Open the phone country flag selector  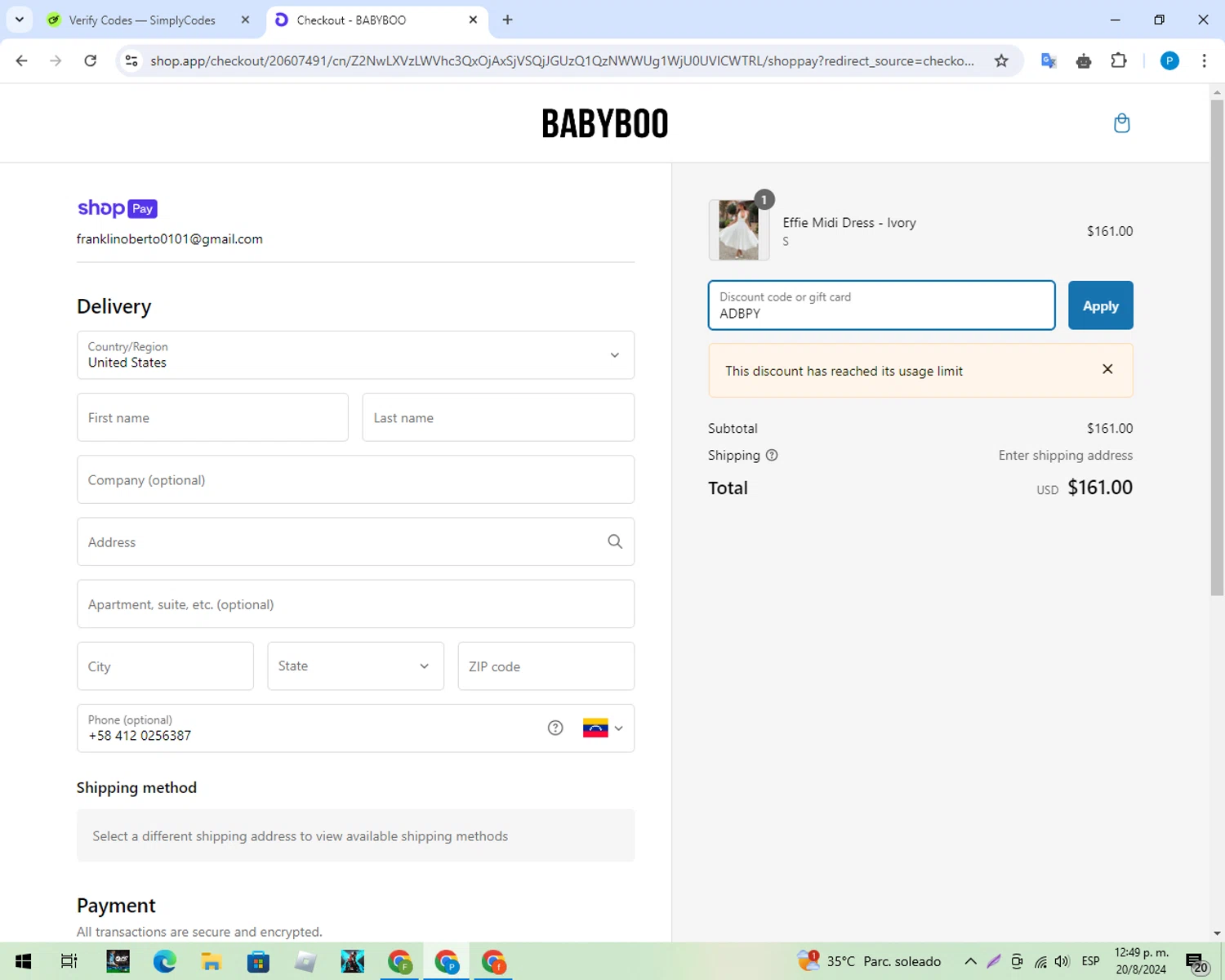click(x=603, y=728)
